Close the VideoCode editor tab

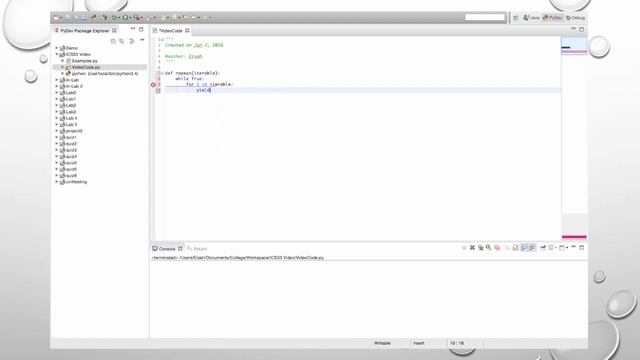point(187,31)
